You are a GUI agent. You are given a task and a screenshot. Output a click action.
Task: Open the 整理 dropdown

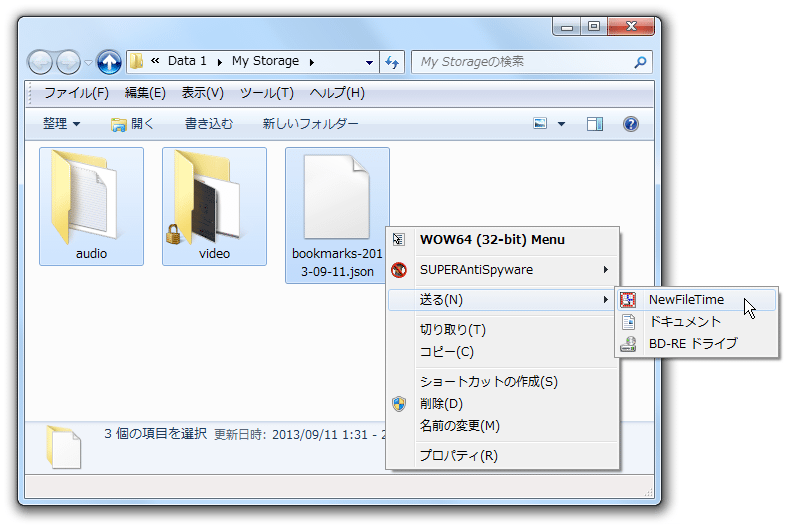pos(61,124)
